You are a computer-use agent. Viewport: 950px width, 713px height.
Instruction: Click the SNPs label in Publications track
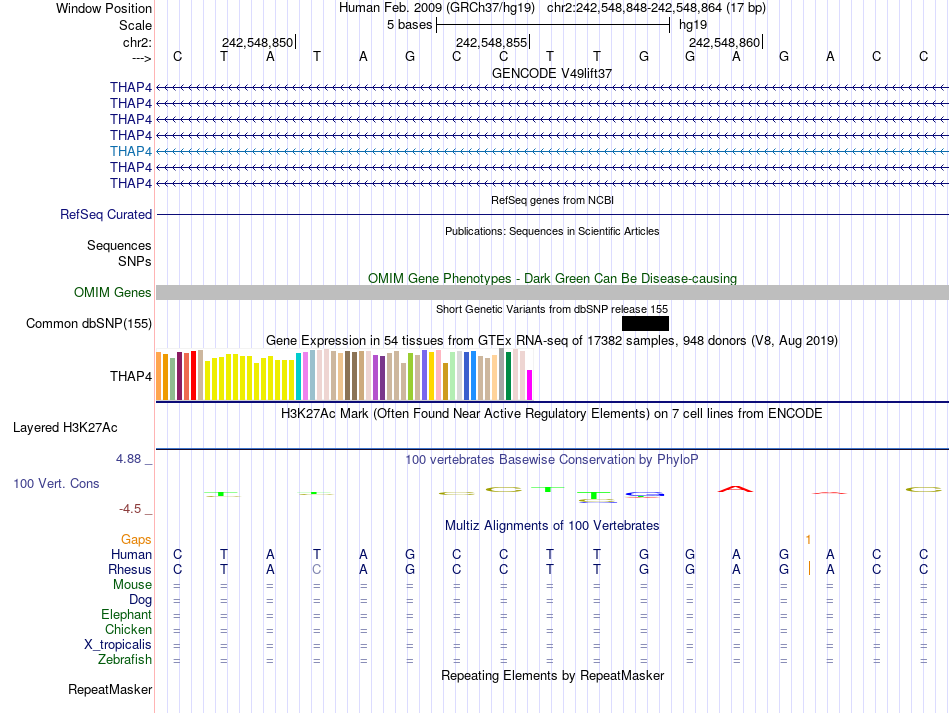click(x=135, y=261)
